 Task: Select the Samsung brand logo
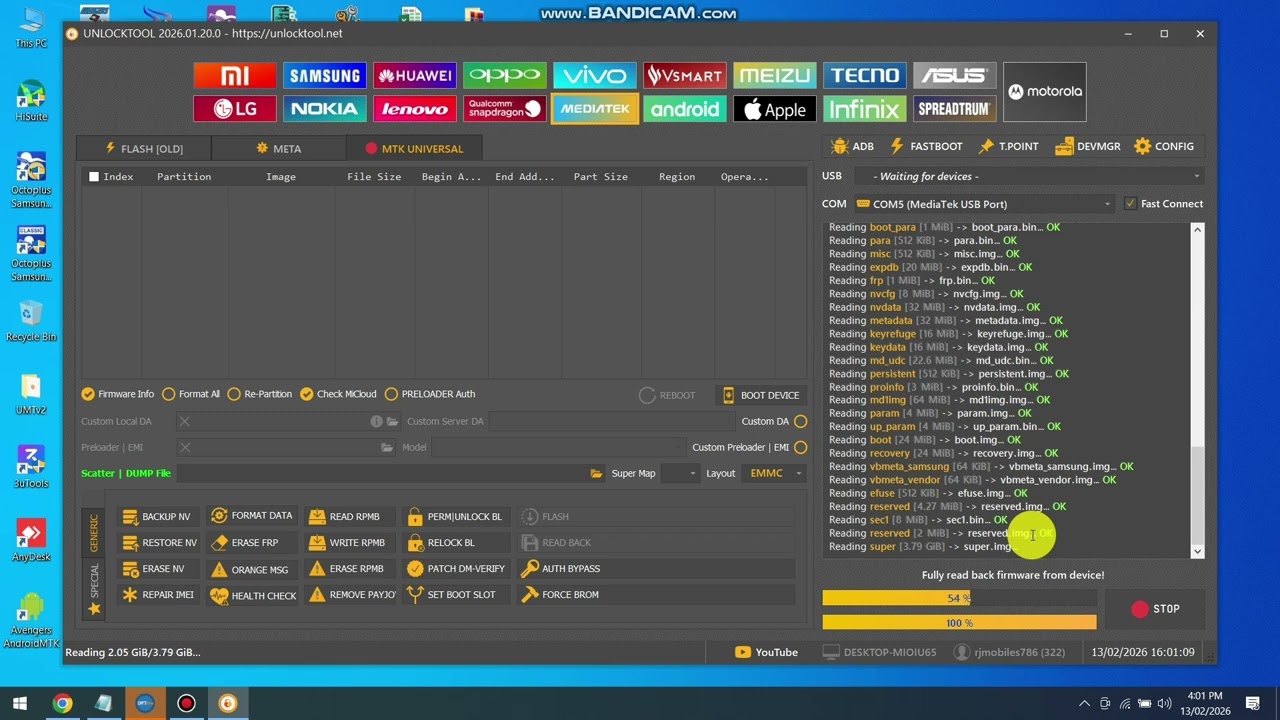pos(324,76)
